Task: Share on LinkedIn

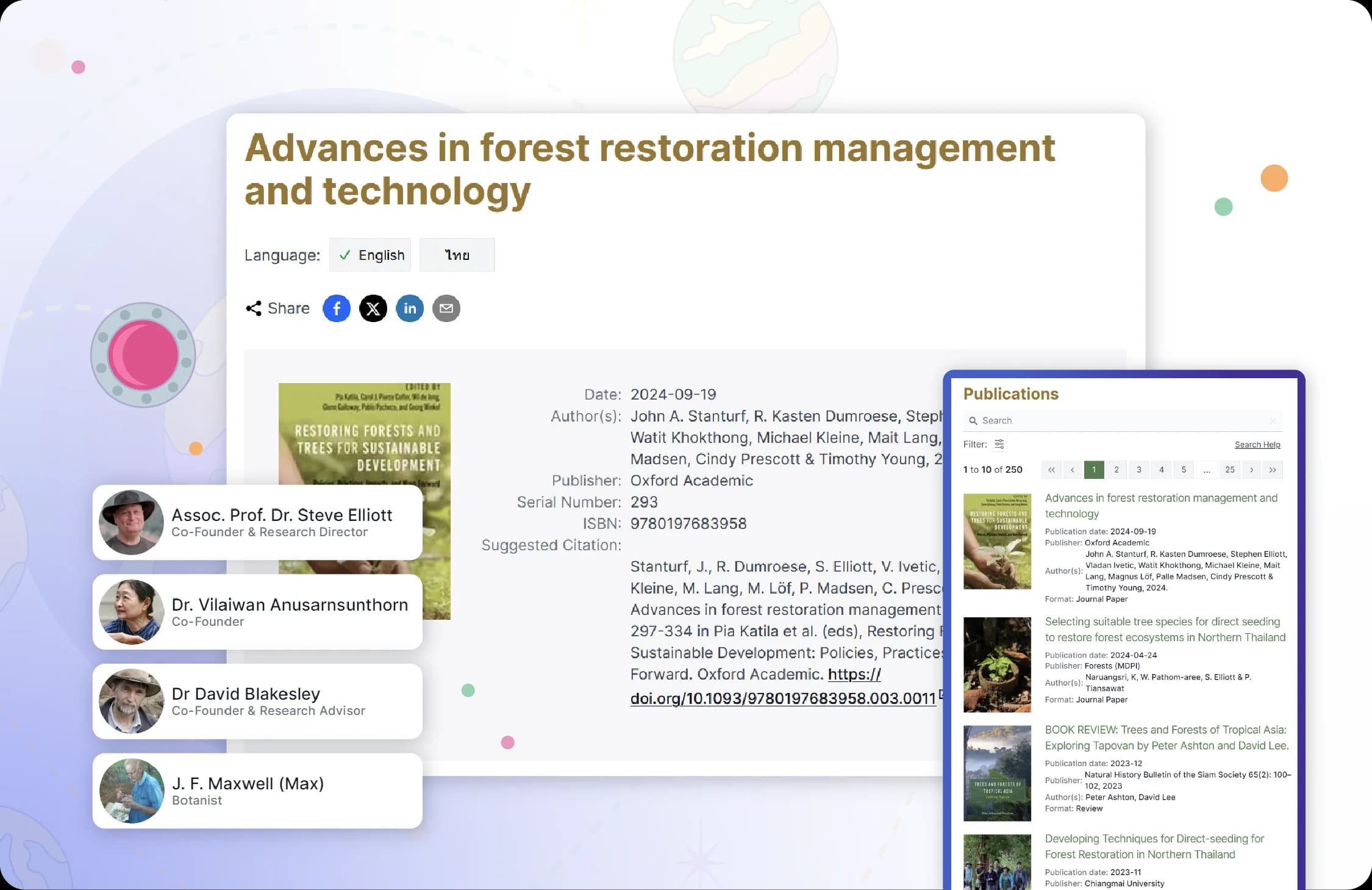Action: [409, 309]
